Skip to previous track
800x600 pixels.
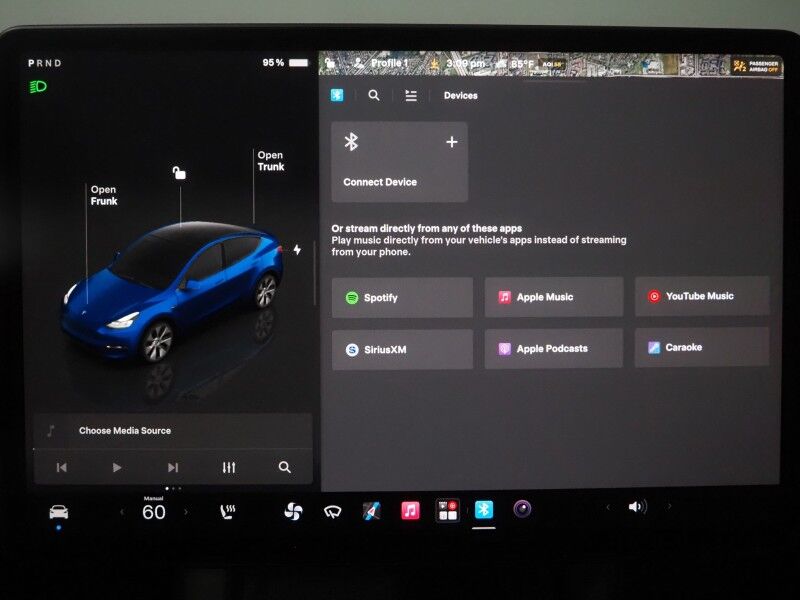point(62,467)
